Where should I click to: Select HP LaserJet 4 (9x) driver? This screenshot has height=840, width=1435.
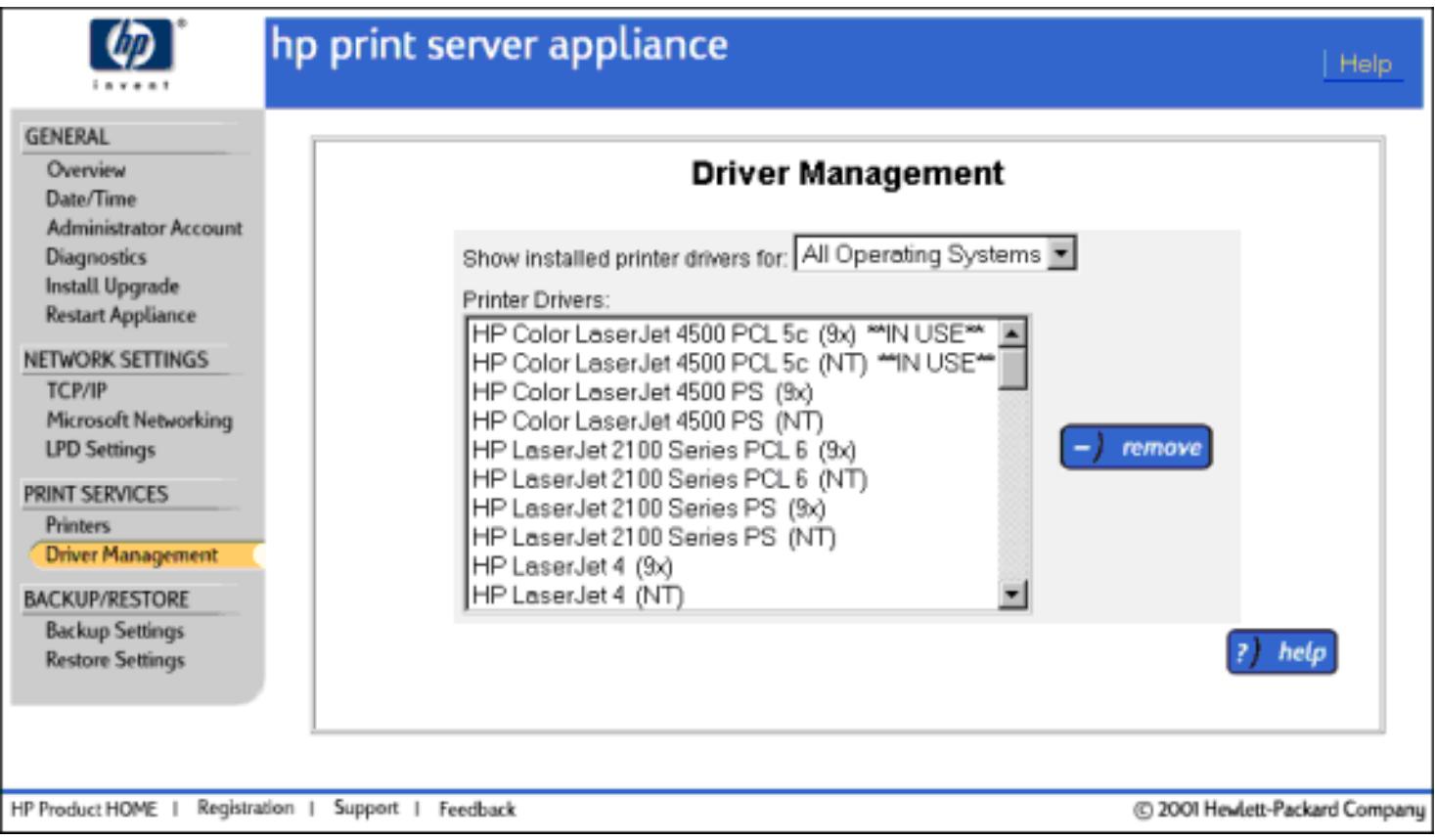coord(732,566)
